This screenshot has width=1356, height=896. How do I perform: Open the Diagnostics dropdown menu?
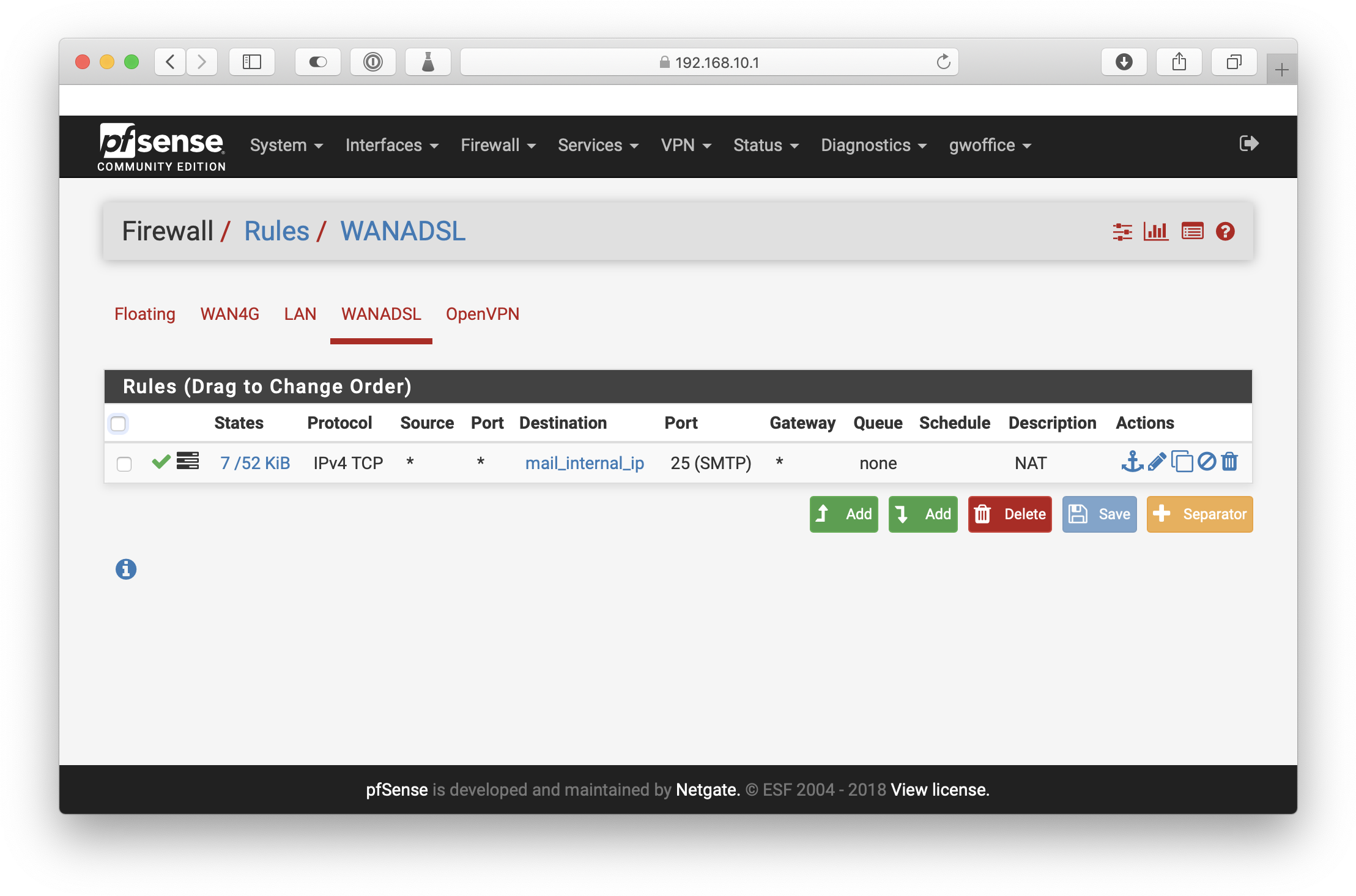click(873, 146)
